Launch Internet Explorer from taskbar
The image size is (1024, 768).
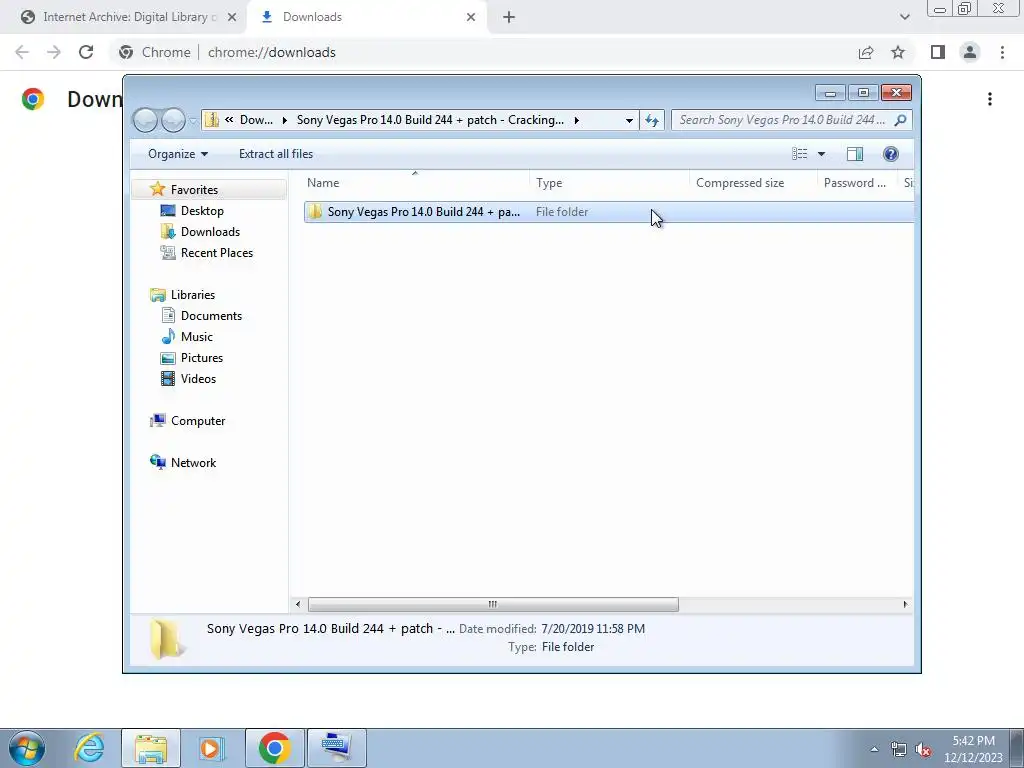coord(89,748)
